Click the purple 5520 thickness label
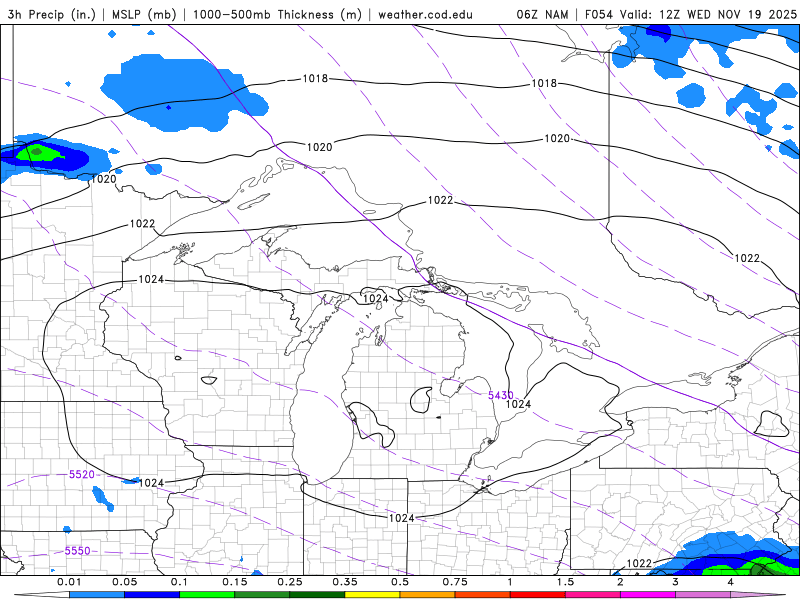Image resolution: width=800 pixels, height=600 pixels. tap(82, 474)
